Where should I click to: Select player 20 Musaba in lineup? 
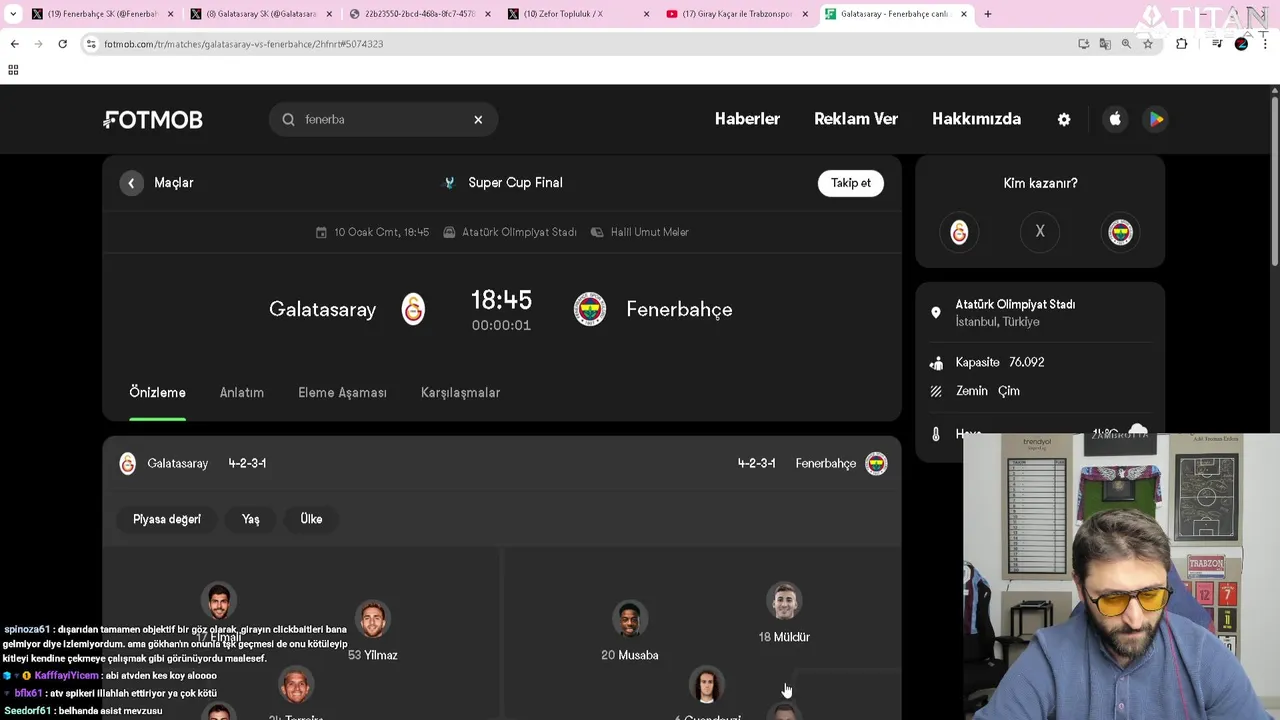click(630, 631)
